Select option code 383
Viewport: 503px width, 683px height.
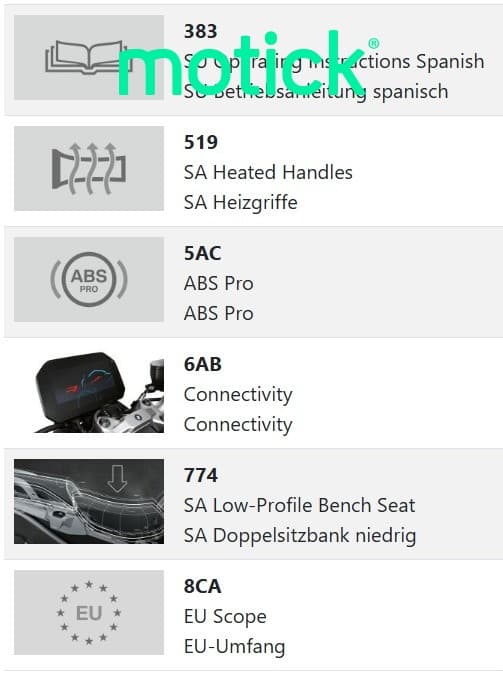tap(200, 31)
